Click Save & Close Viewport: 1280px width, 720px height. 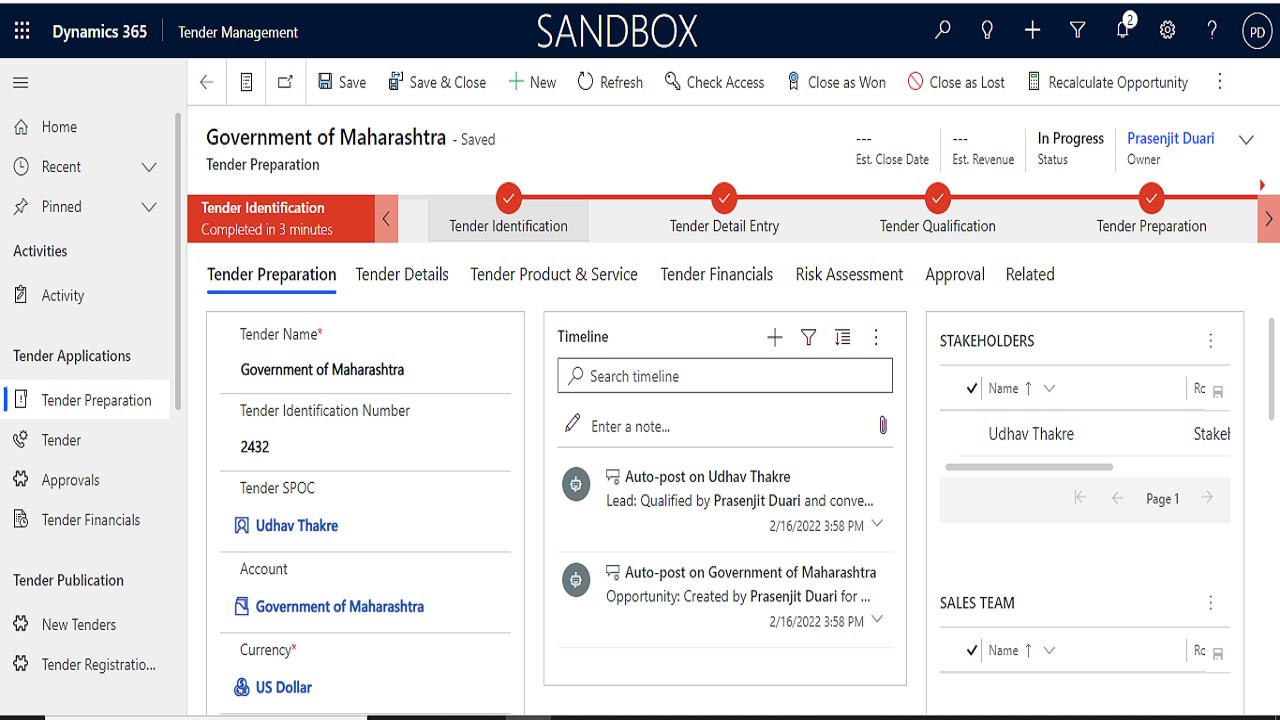(x=437, y=82)
